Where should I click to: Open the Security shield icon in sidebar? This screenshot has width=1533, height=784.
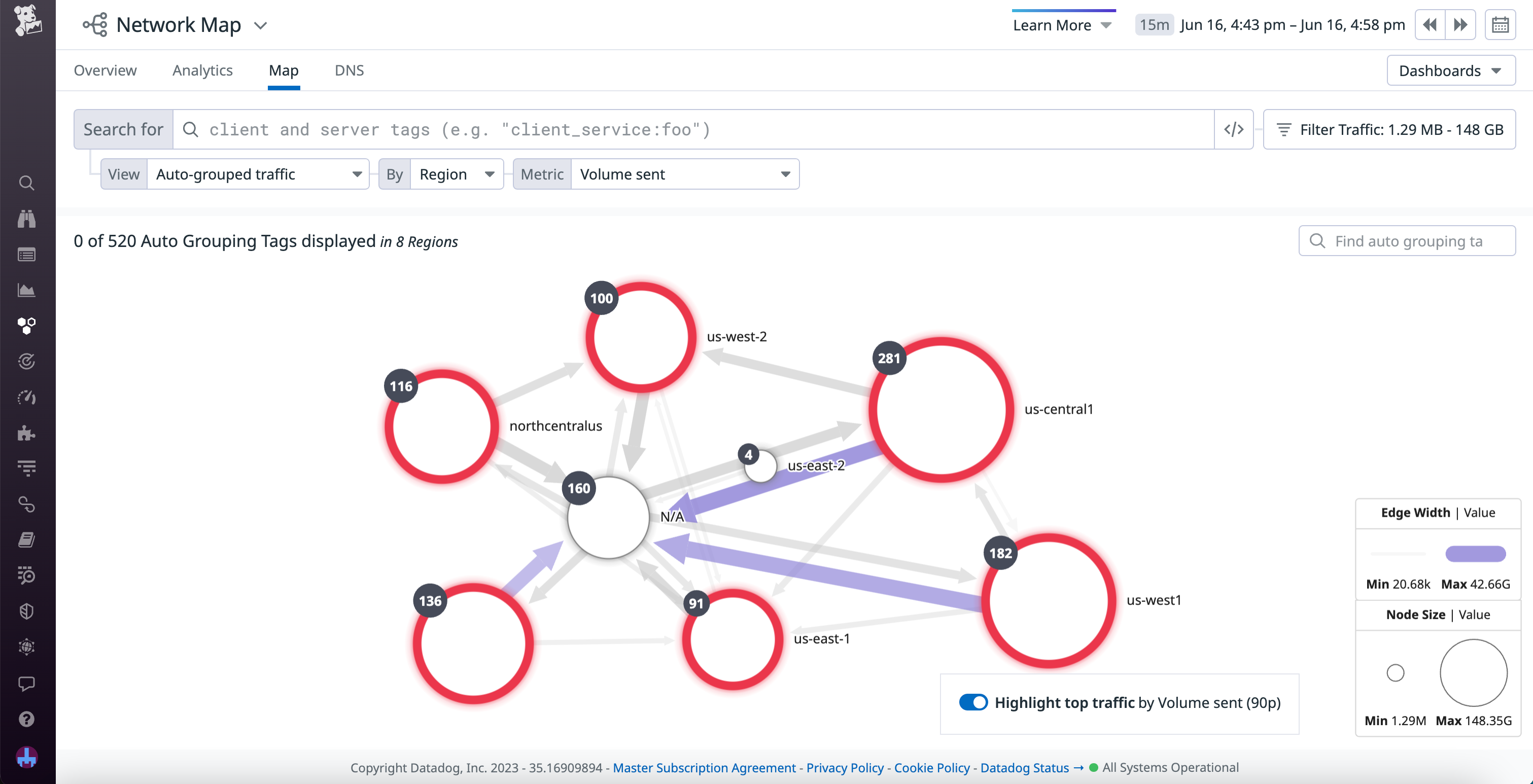pos(27,611)
